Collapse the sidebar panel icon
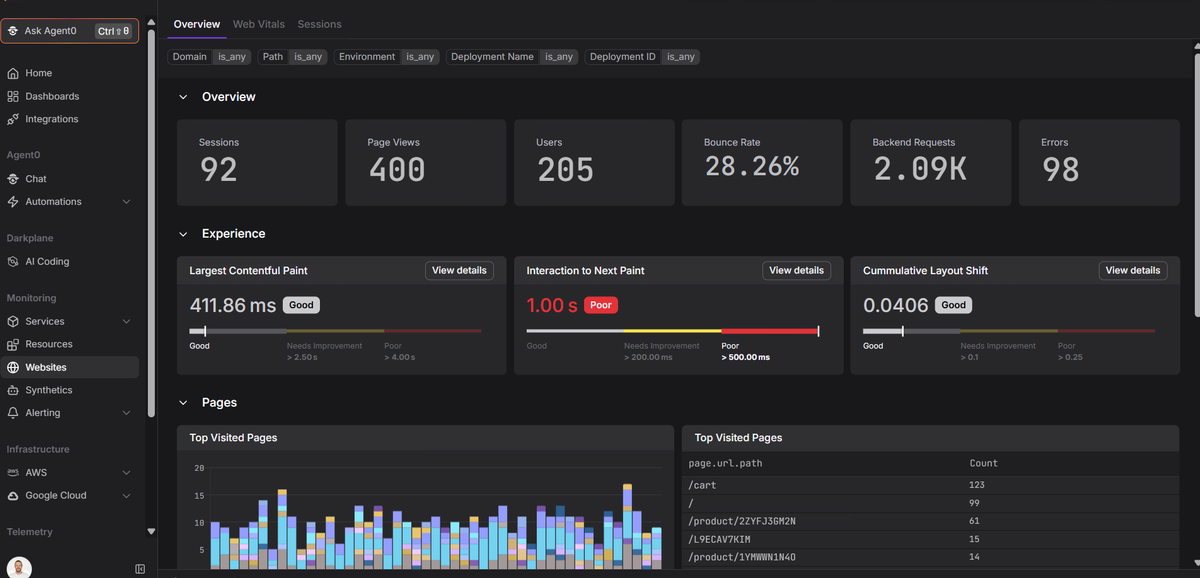The image size is (1200, 578). (140, 569)
